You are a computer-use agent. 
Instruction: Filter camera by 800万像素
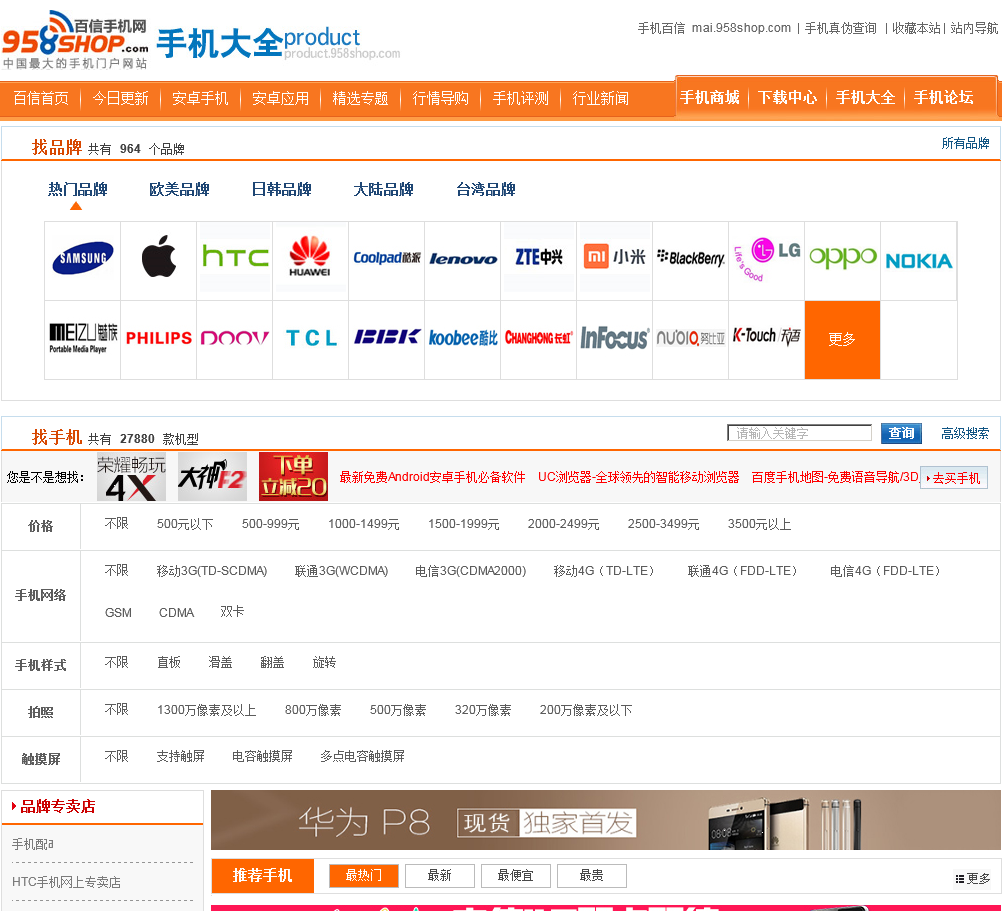313,710
